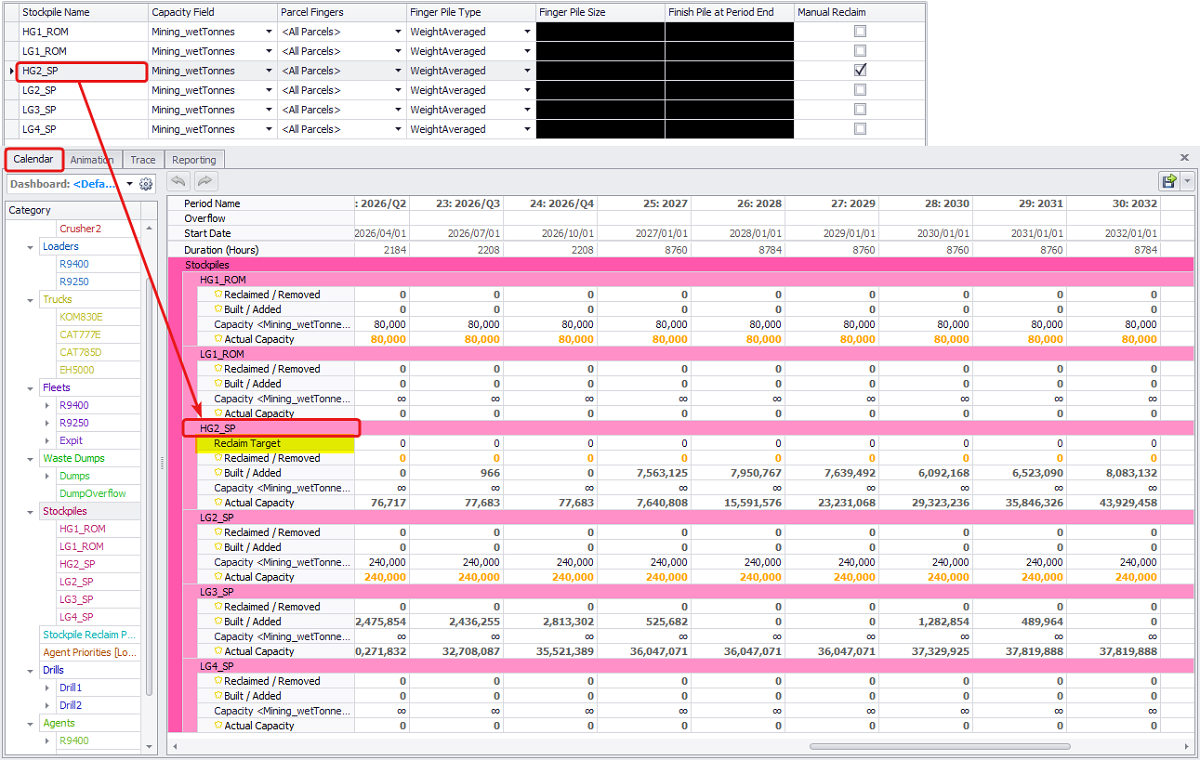Uncheck Manual Reclaim for HG2_SP

(860, 70)
